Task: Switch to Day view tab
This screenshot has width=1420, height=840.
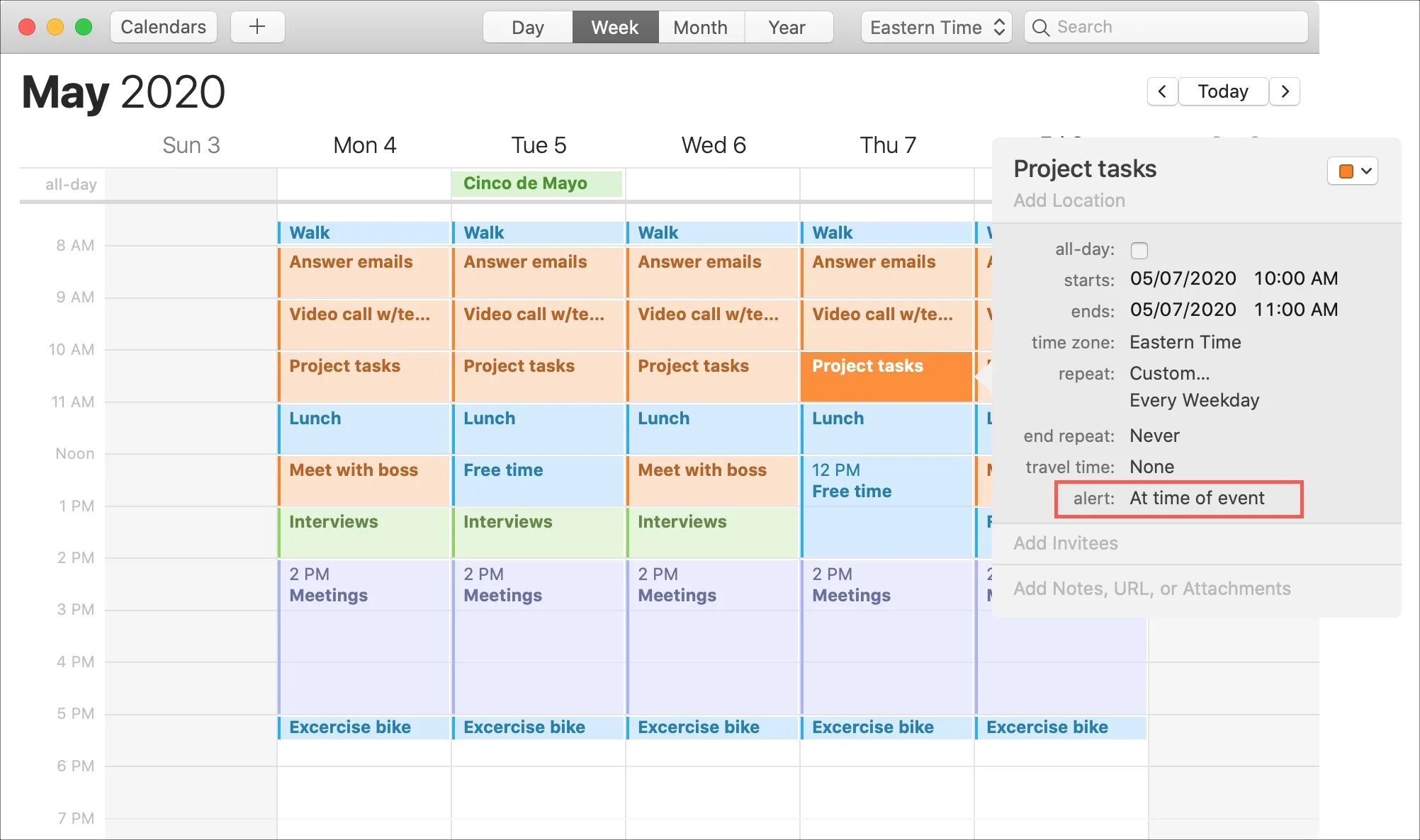Action: [x=527, y=28]
